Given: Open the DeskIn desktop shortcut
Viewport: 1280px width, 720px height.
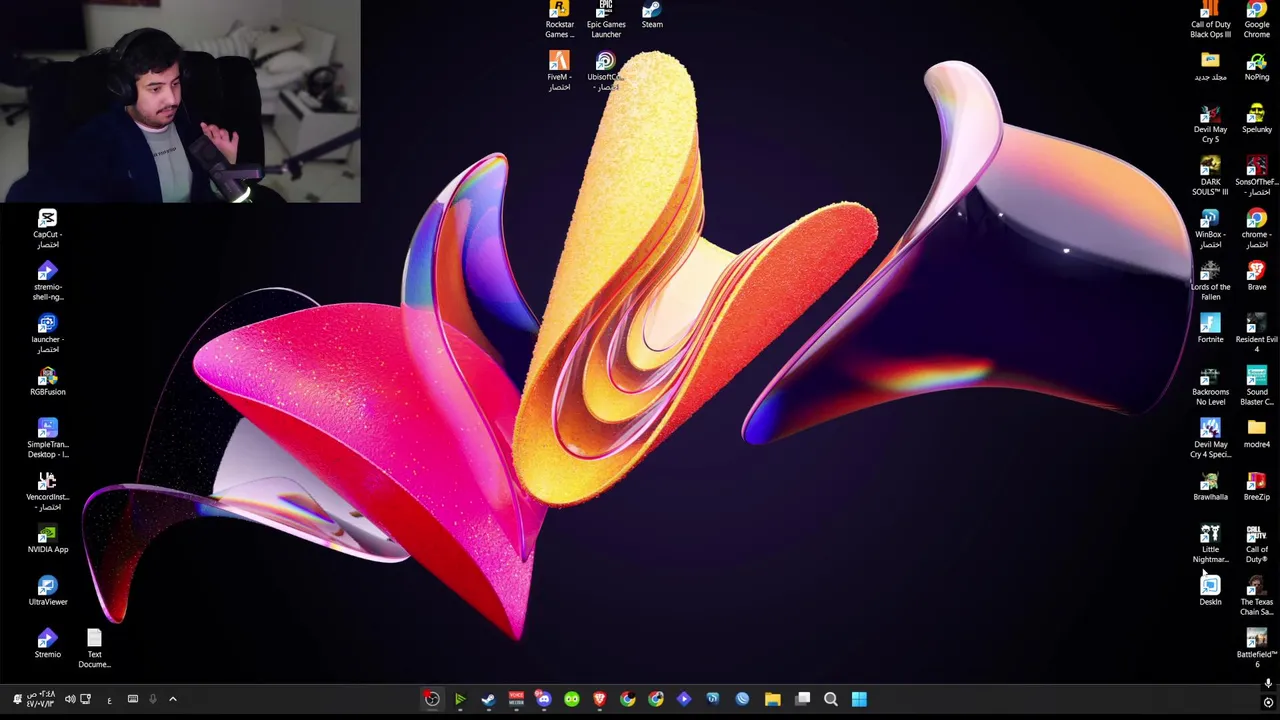Looking at the screenshot, I should (x=1210, y=591).
